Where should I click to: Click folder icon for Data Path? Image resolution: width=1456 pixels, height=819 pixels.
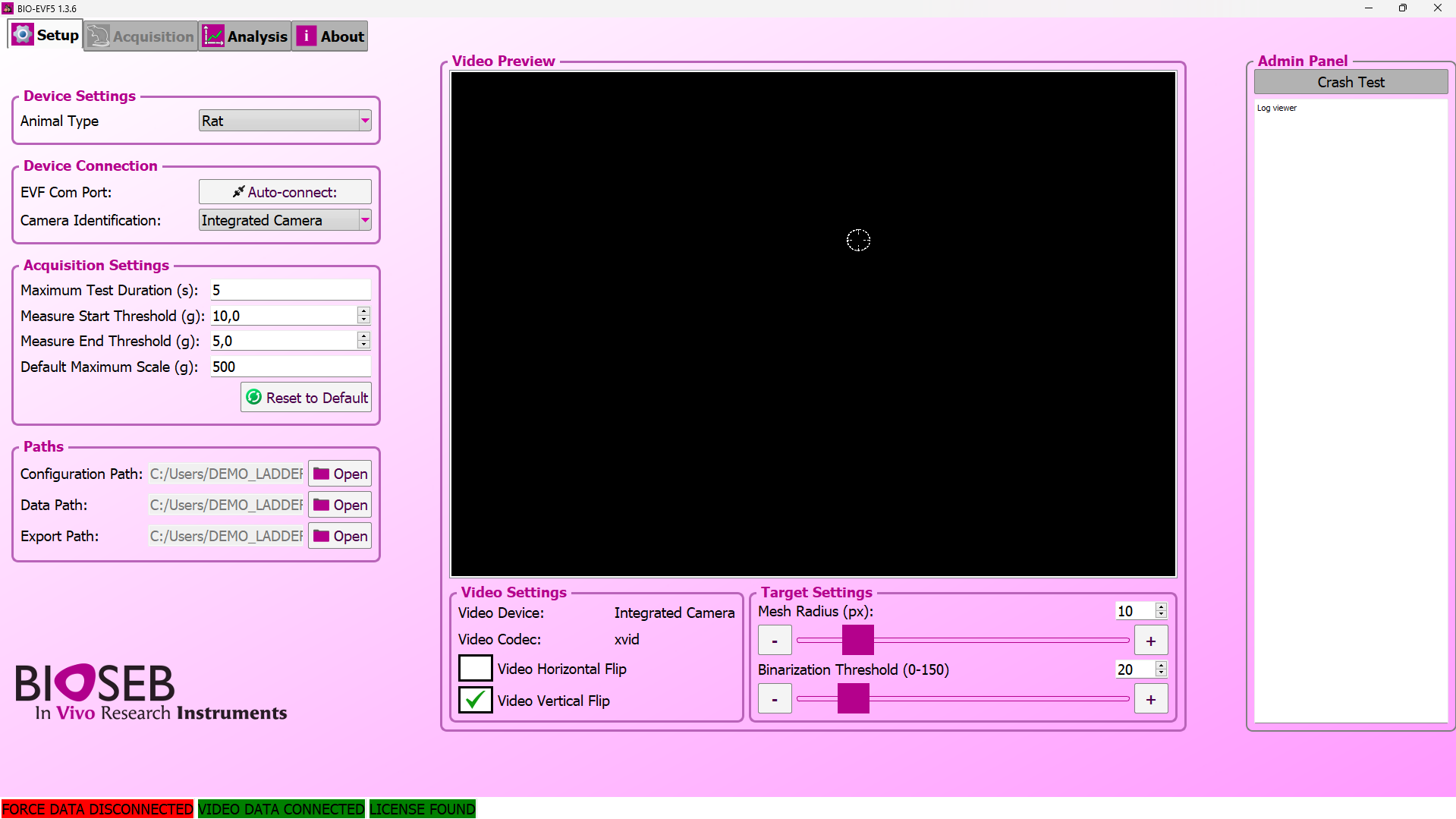322,505
